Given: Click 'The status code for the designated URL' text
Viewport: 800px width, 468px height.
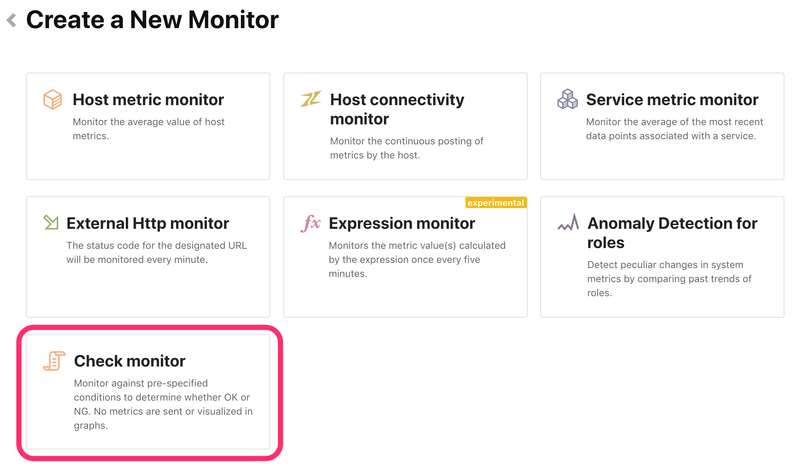Looking at the screenshot, I should 157,252.
